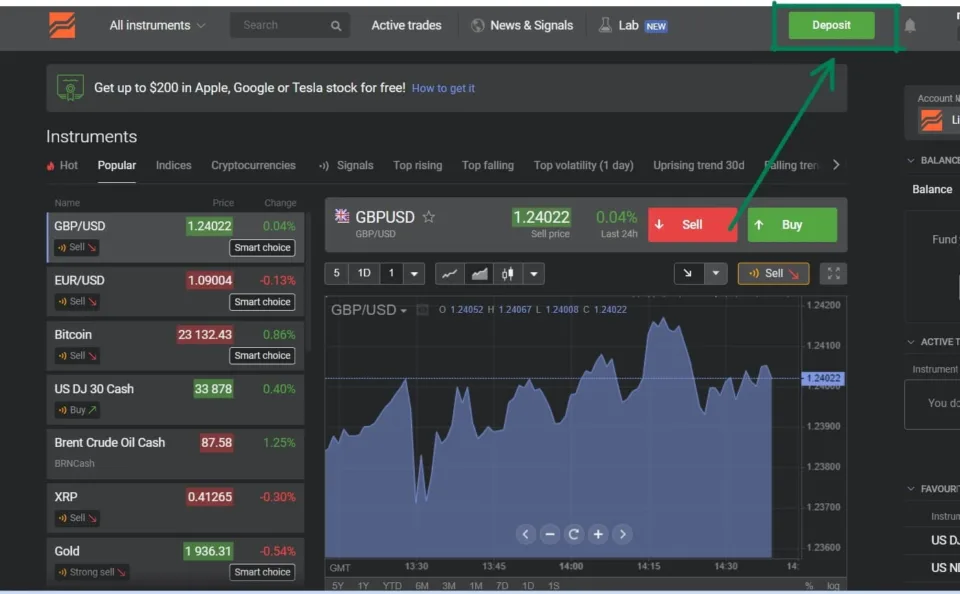960x594 pixels.
Task: Select the line chart type icon
Action: (450, 273)
